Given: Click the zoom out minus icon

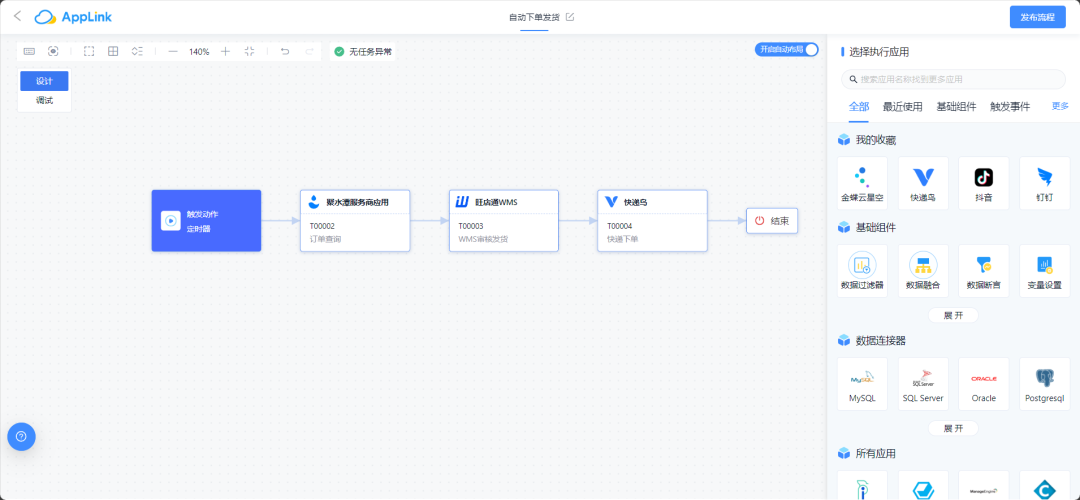Looking at the screenshot, I should point(173,51).
